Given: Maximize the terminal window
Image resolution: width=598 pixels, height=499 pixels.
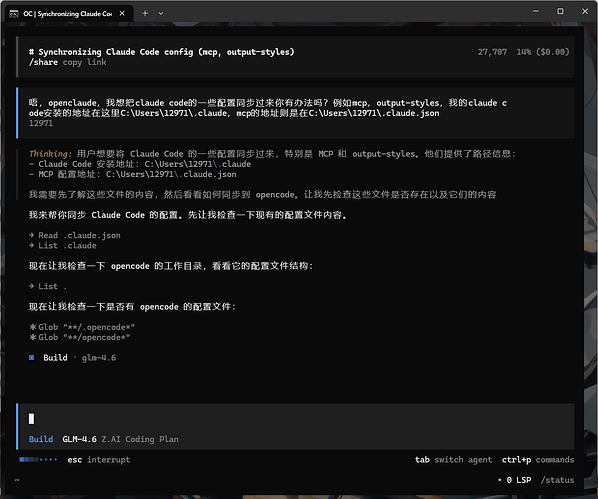Looking at the screenshot, I should (x=560, y=11).
